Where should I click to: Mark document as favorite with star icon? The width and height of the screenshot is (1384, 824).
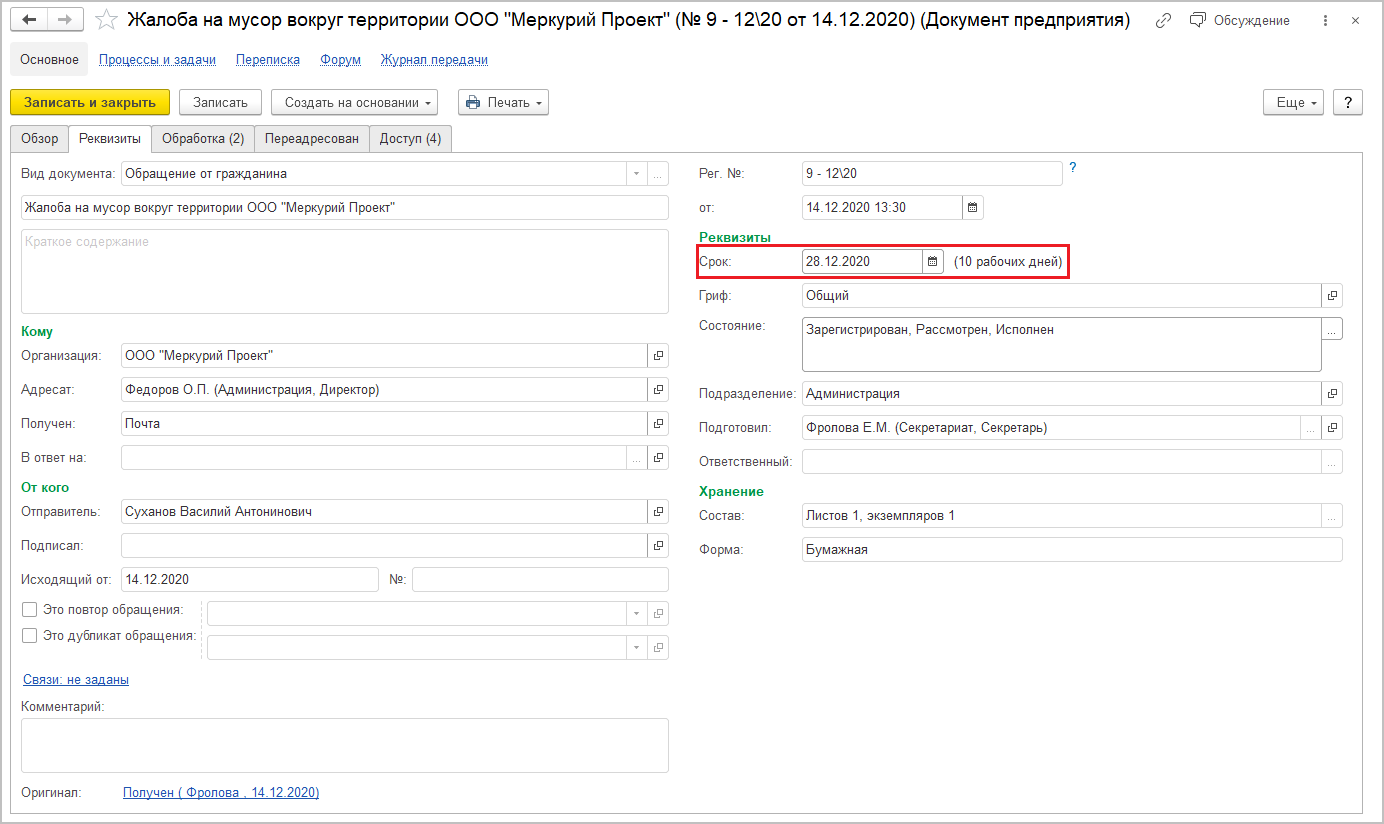(106, 20)
